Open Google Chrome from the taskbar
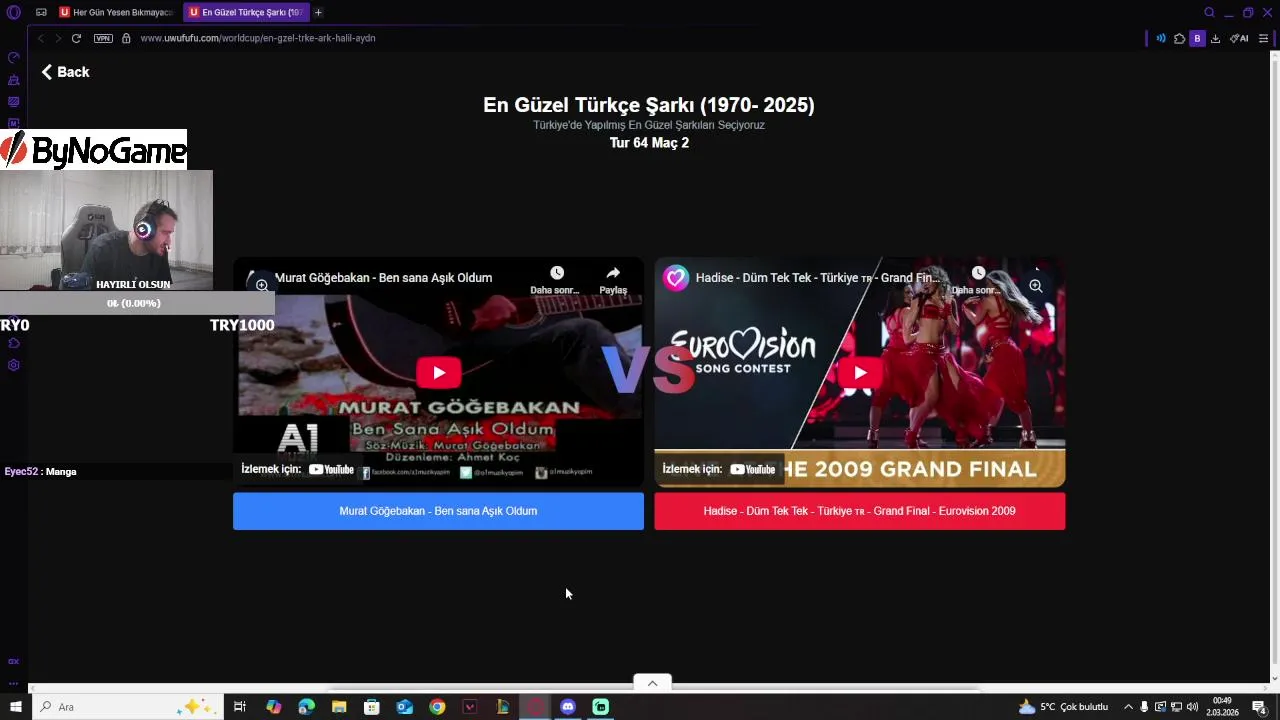The width and height of the screenshot is (1280, 720). pyautogui.click(x=437, y=707)
